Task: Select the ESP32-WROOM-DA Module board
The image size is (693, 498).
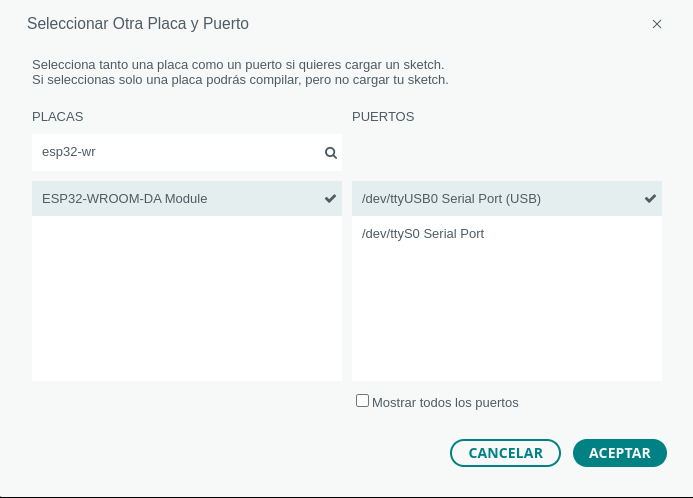Action: tap(125, 199)
